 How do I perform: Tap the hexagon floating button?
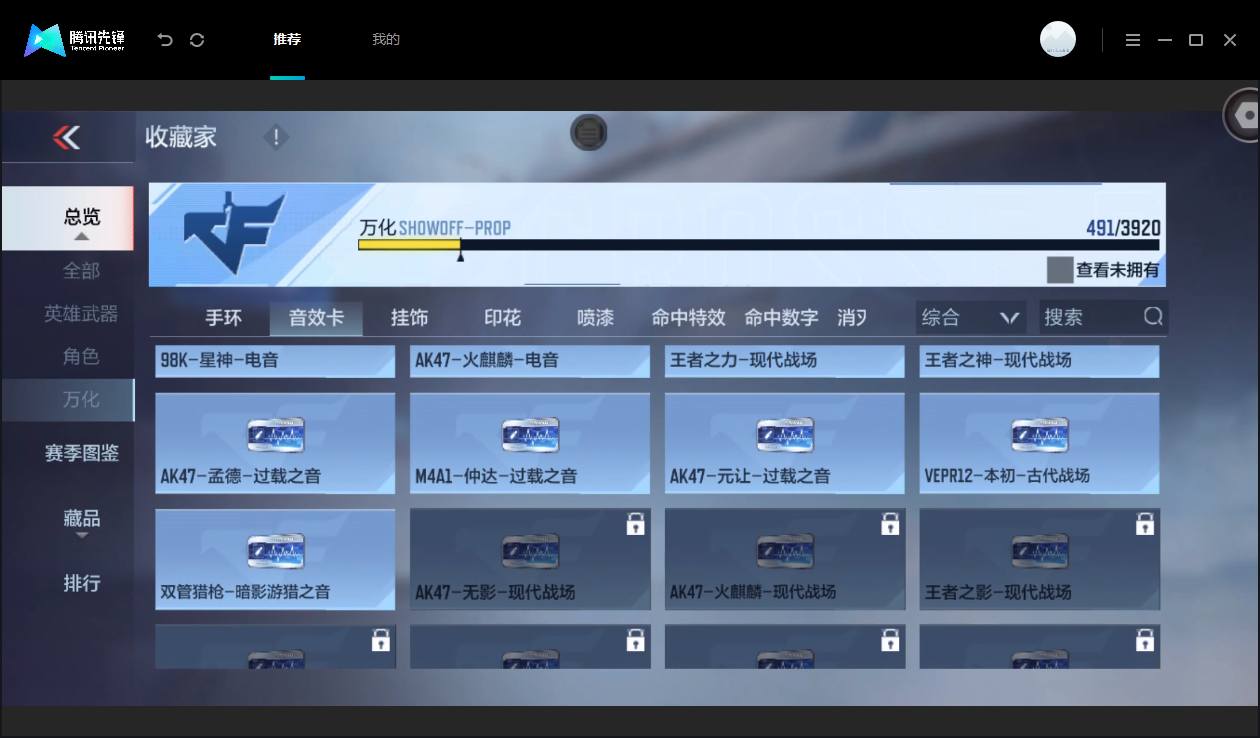click(1244, 116)
